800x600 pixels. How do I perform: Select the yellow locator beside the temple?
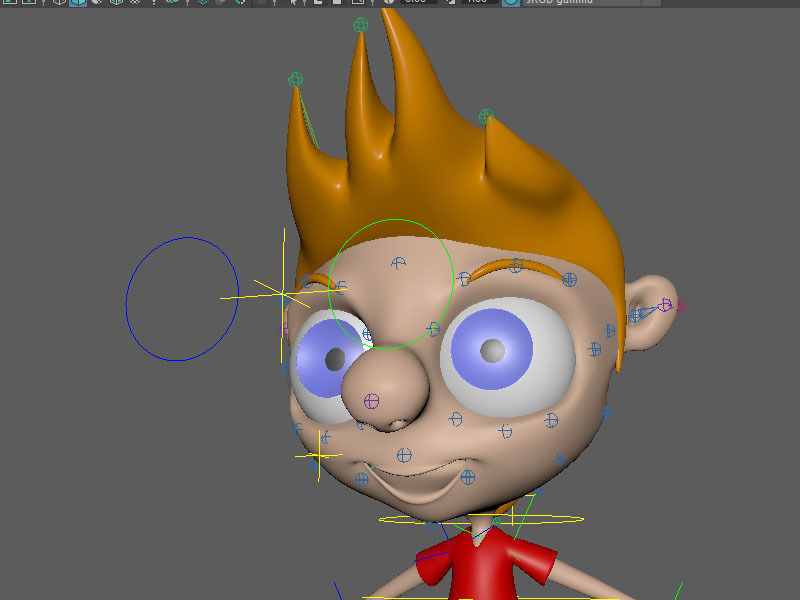283,293
